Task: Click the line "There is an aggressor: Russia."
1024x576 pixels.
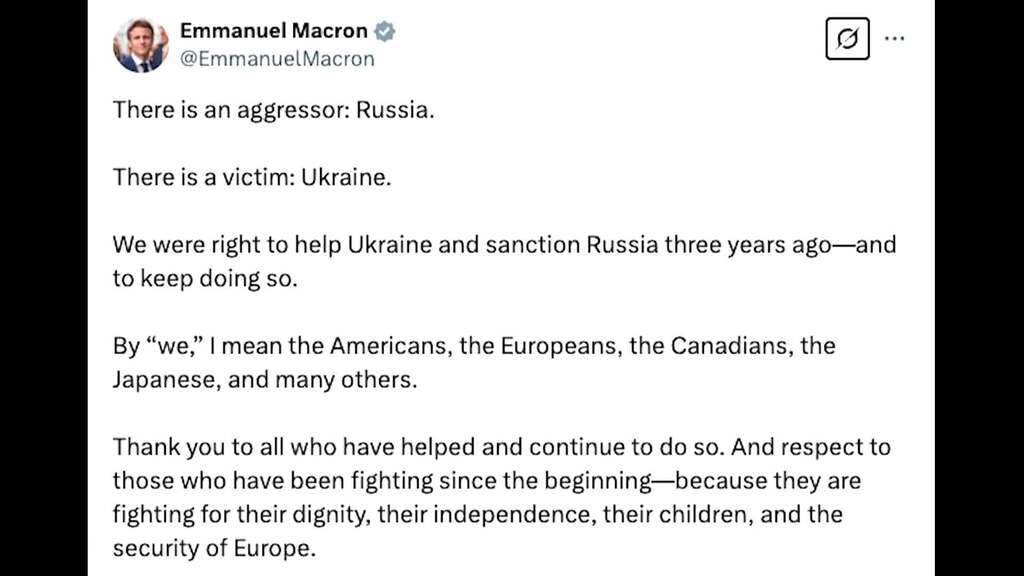Action: pos(273,109)
